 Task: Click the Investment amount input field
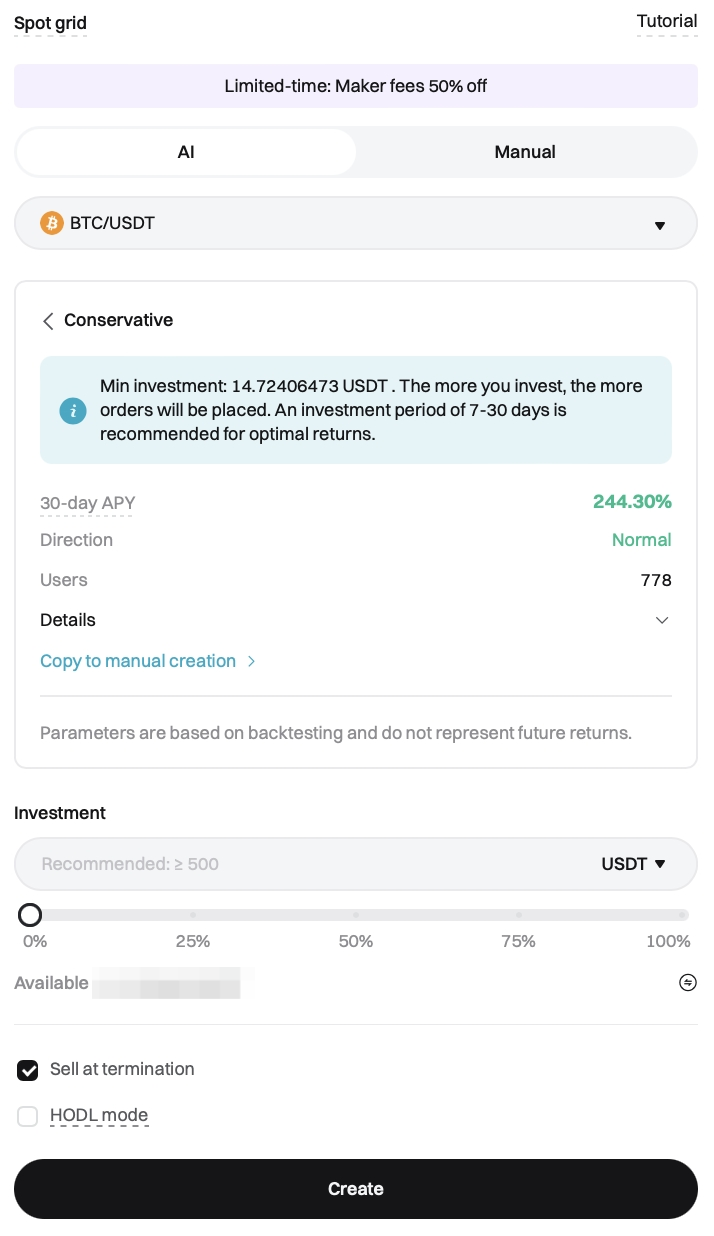tap(300, 864)
